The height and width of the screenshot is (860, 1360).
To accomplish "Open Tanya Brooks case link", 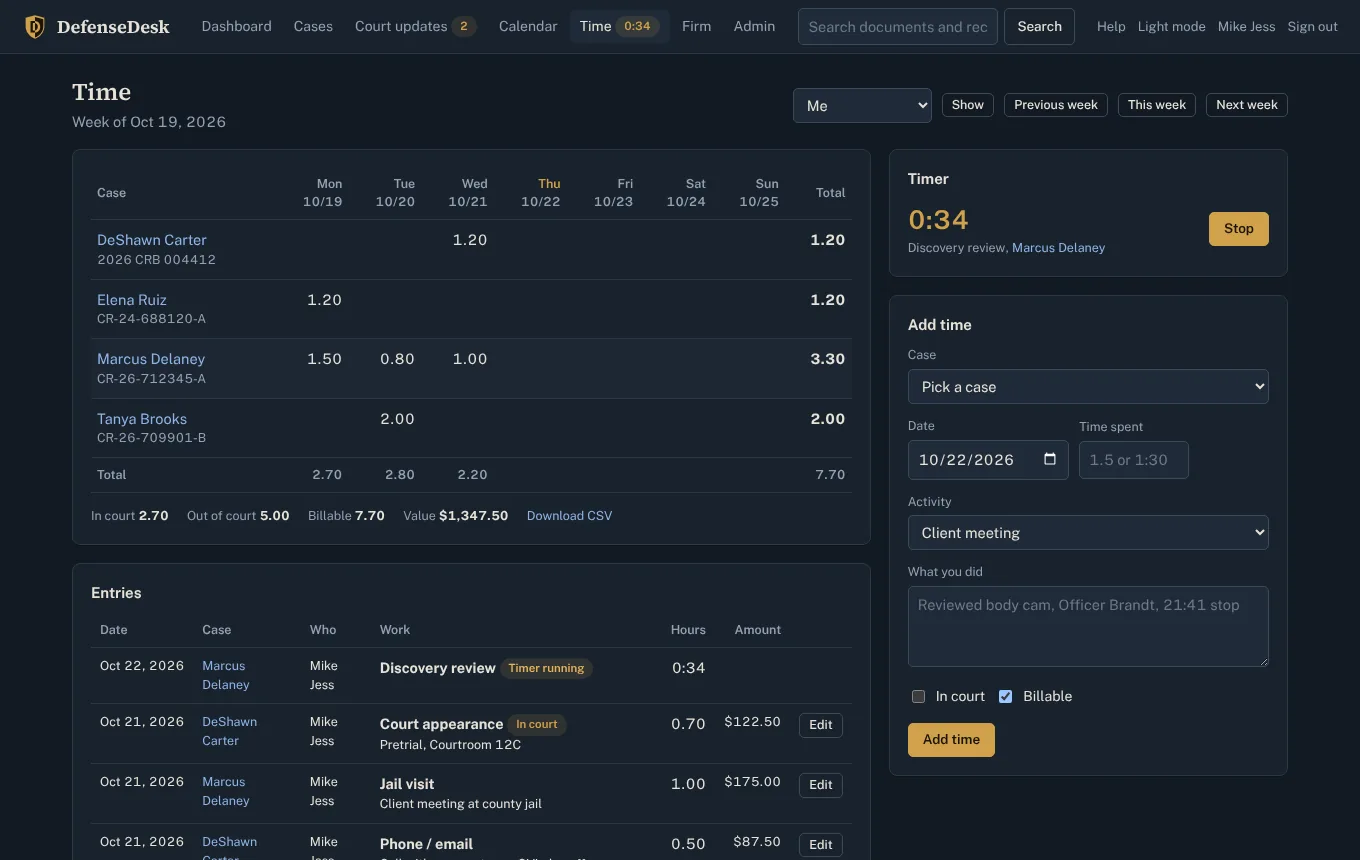I will [x=142, y=419].
